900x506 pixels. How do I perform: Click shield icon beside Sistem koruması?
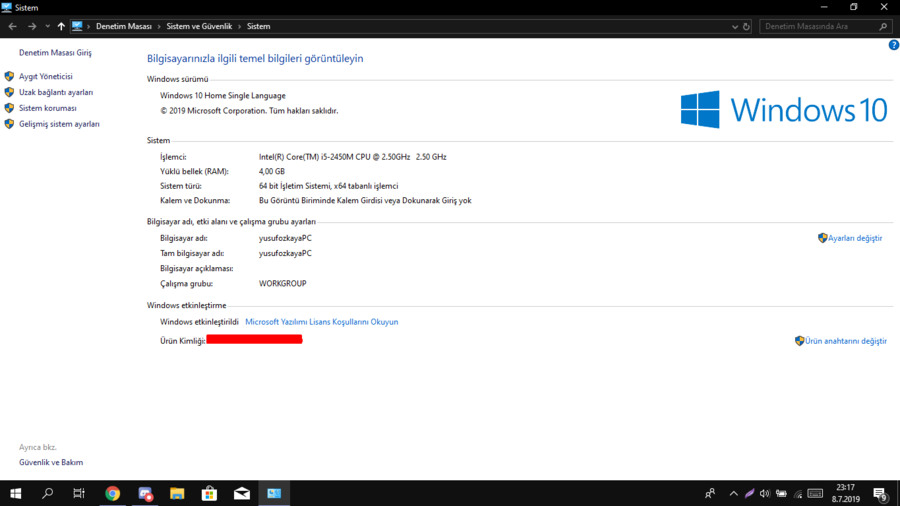(x=9, y=108)
